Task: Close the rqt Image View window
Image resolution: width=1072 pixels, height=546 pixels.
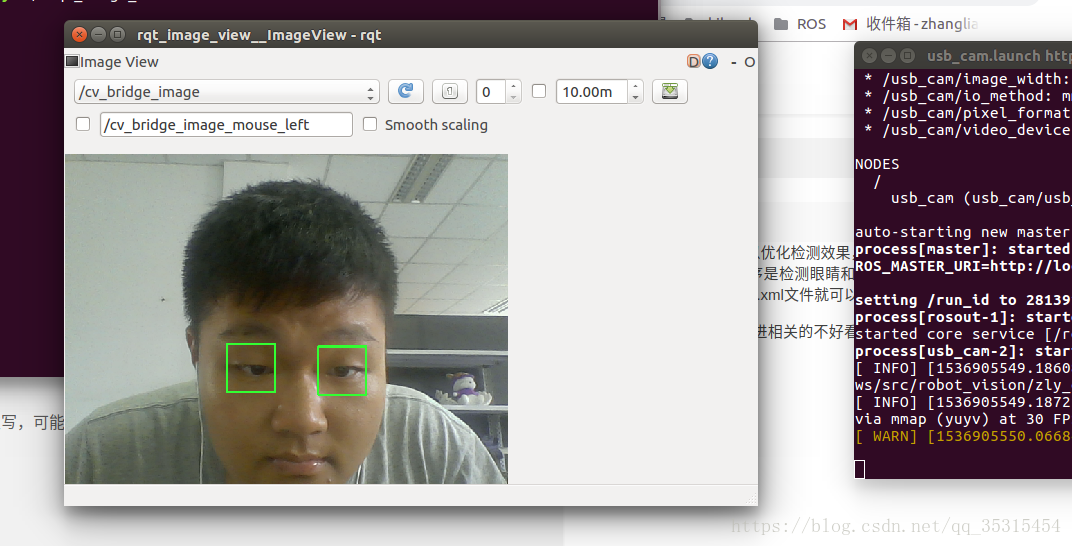Action: (79, 34)
